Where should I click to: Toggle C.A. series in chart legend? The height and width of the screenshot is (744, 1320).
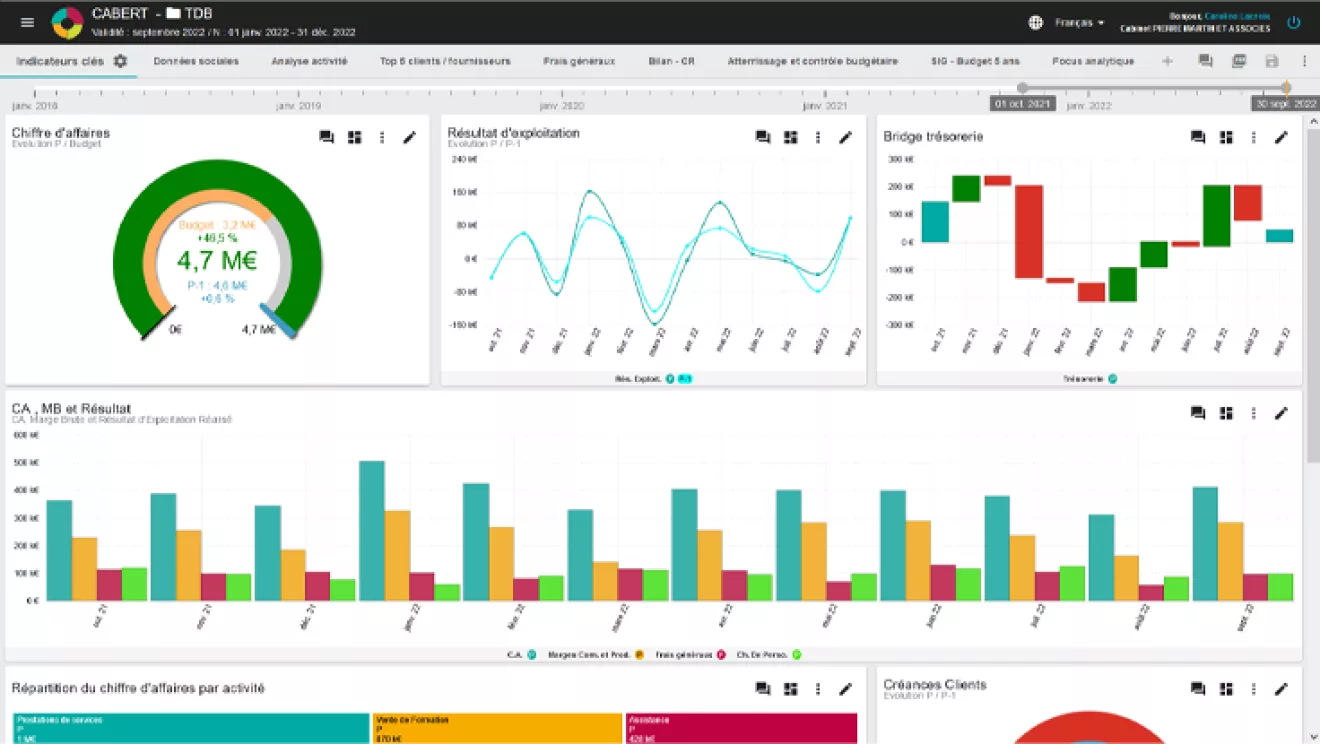click(x=522, y=655)
